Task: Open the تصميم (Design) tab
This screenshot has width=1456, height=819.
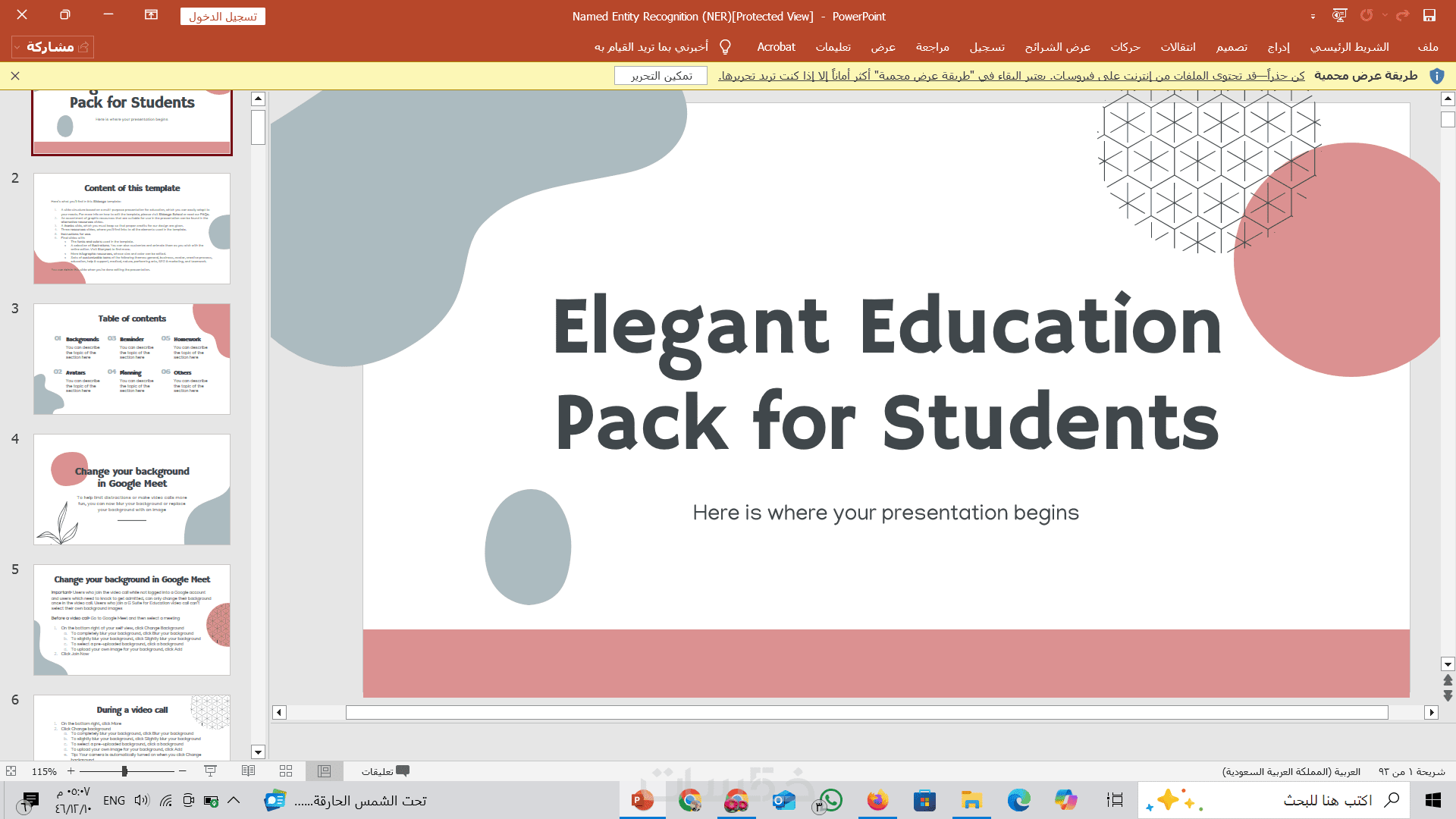Action: pos(1232,47)
